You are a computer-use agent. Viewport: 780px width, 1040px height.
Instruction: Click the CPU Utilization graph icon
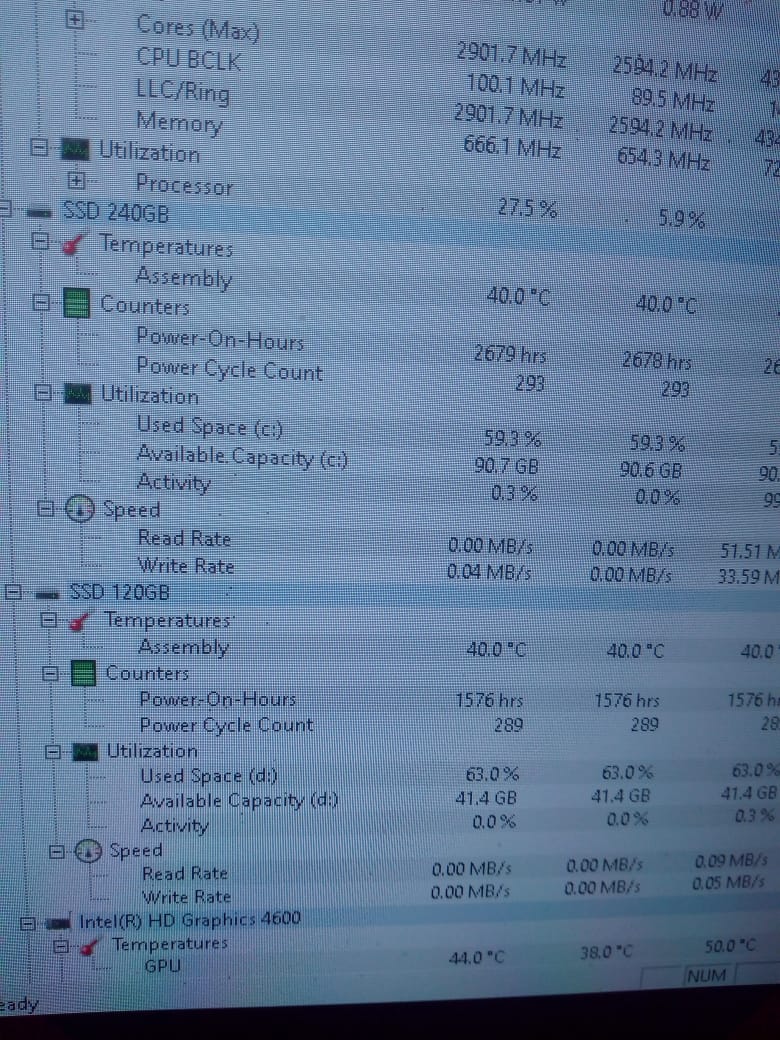[75, 149]
